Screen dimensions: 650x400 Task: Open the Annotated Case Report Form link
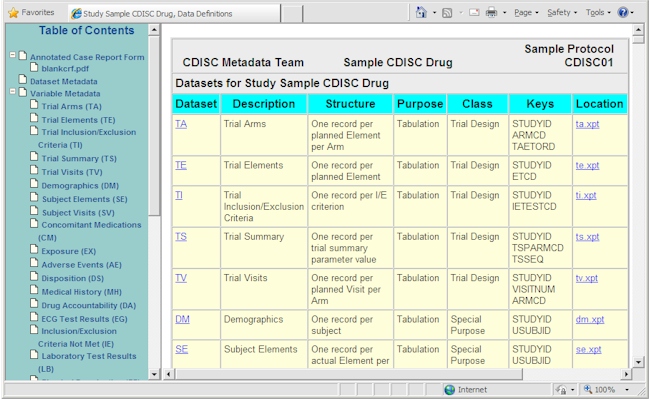[87, 57]
